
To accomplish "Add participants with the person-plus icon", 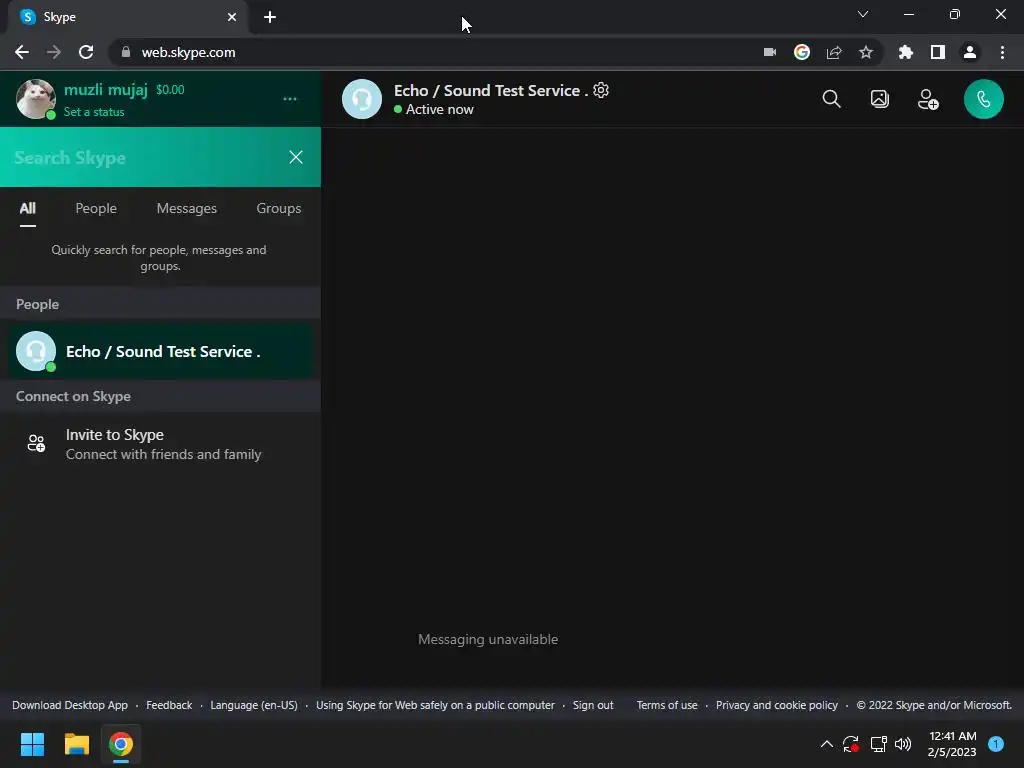I will click(928, 99).
